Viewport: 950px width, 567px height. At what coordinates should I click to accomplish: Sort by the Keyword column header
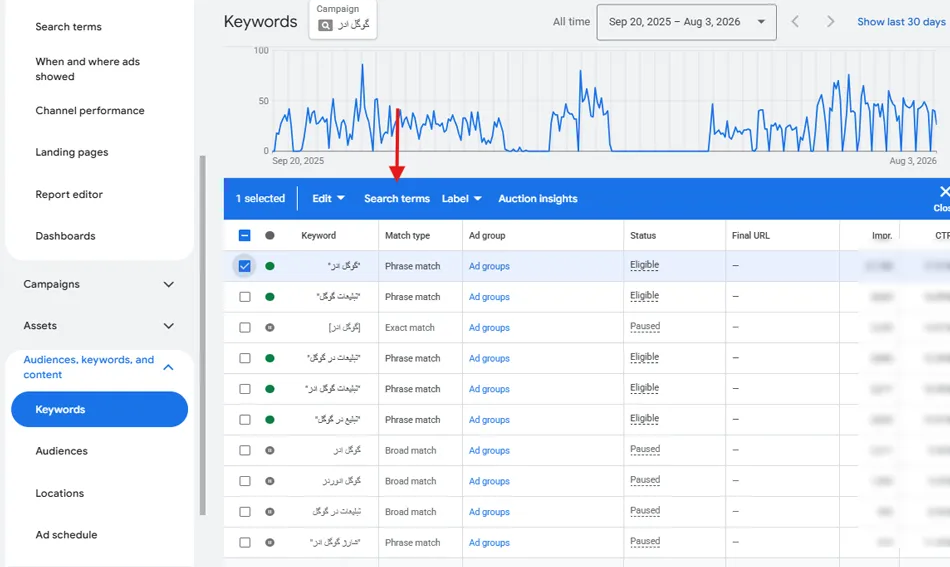pyautogui.click(x=318, y=235)
